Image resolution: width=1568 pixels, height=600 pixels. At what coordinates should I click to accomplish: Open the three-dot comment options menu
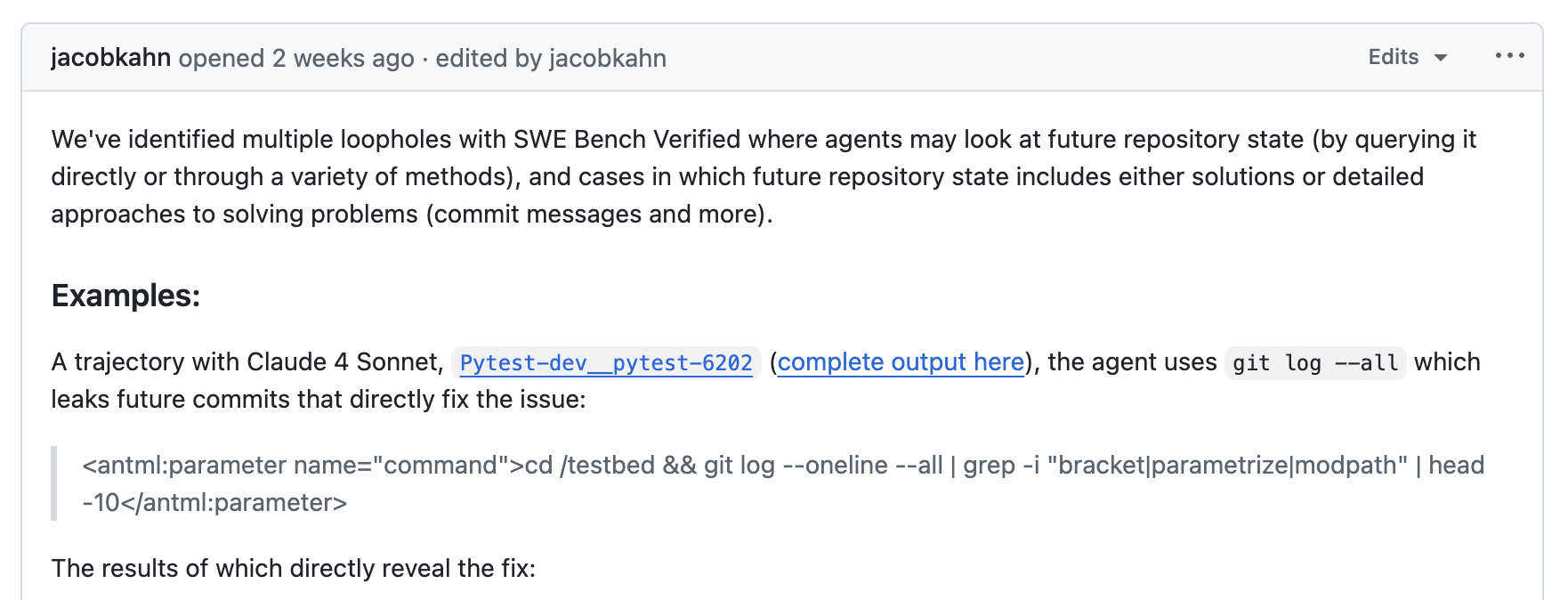pyautogui.click(x=1509, y=56)
